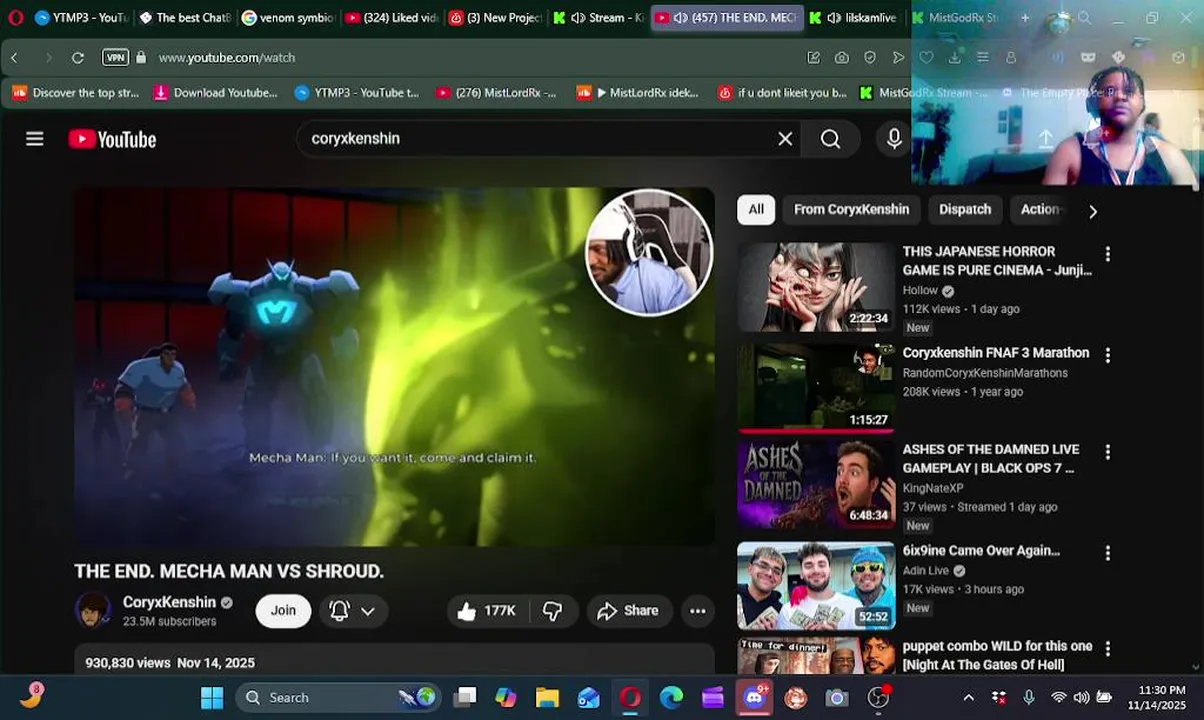Open Windows Start menu

pos(212,698)
